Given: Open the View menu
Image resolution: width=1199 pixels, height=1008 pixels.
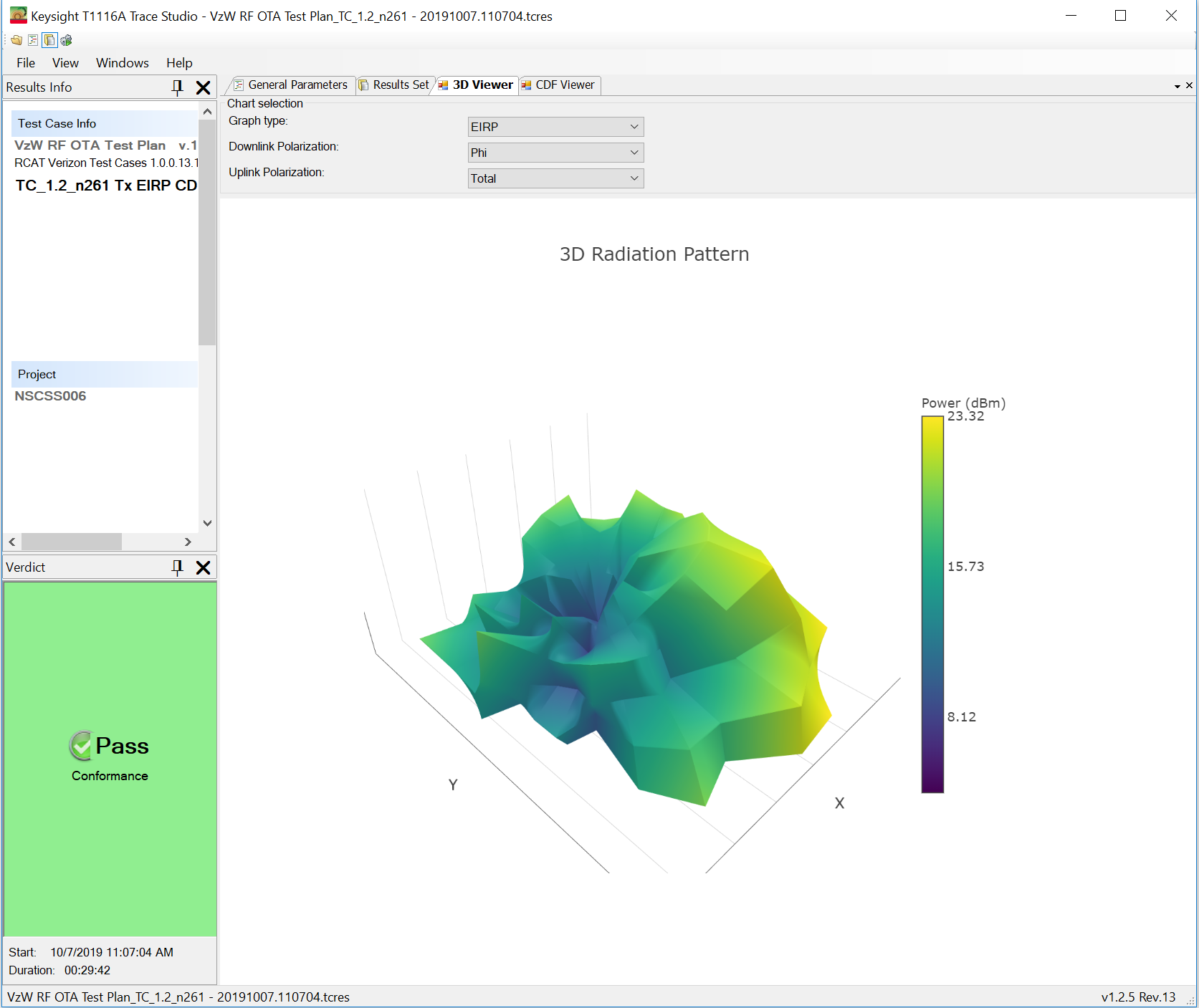Looking at the screenshot, I should point(65,63).
